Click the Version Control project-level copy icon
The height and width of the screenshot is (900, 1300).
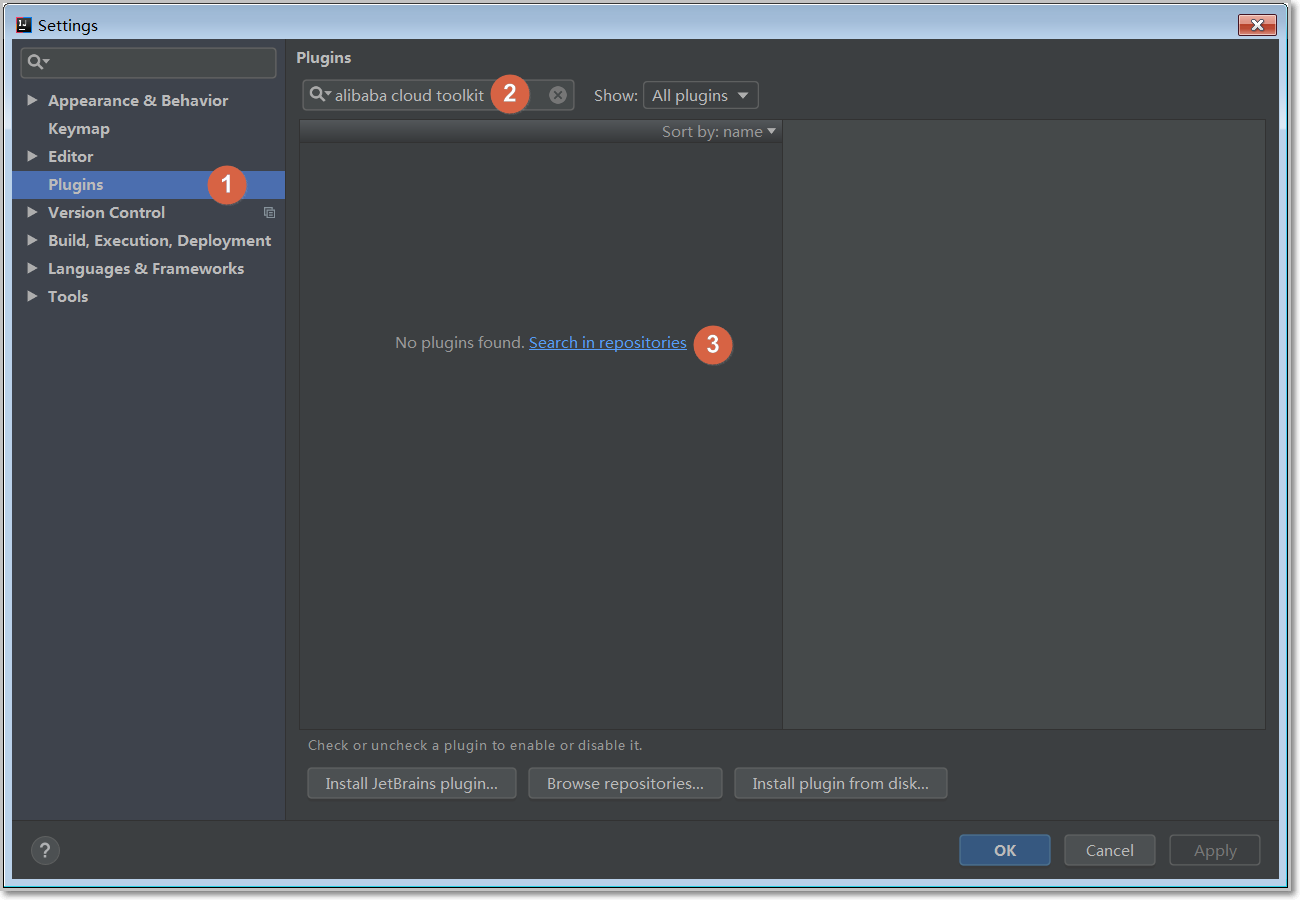tap(269, 213)
